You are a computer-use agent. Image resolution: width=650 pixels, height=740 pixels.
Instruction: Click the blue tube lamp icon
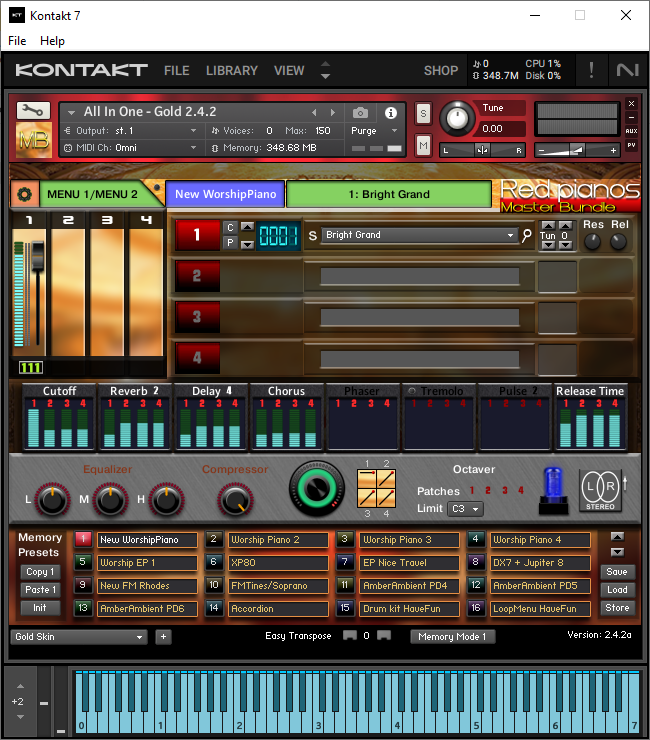tap(553, 490)
